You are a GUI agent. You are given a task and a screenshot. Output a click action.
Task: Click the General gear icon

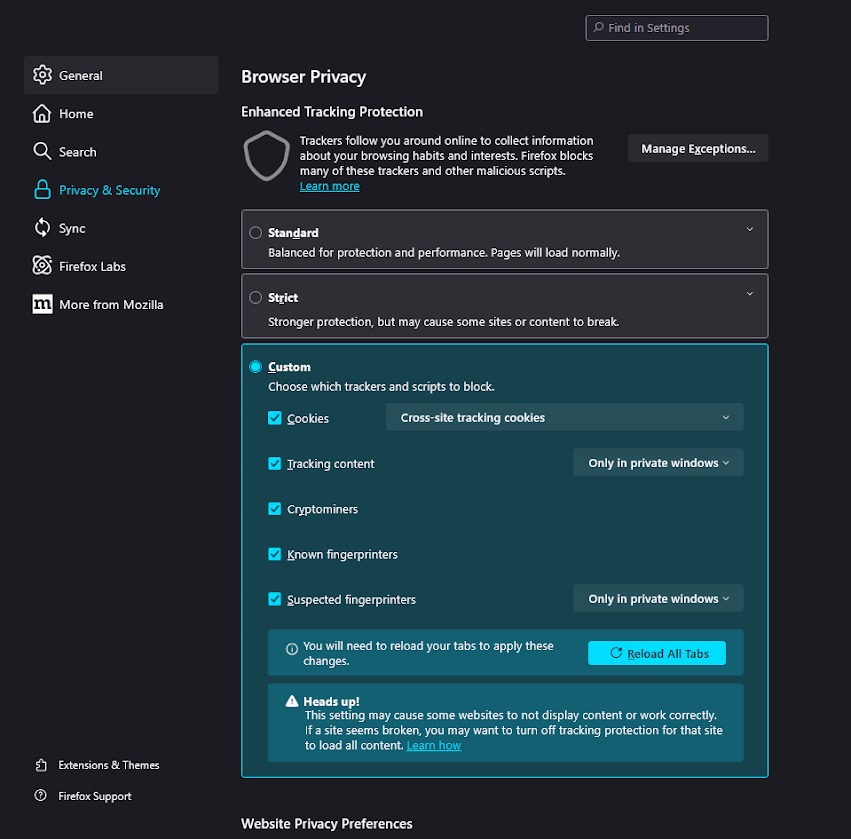pos(42,75)
